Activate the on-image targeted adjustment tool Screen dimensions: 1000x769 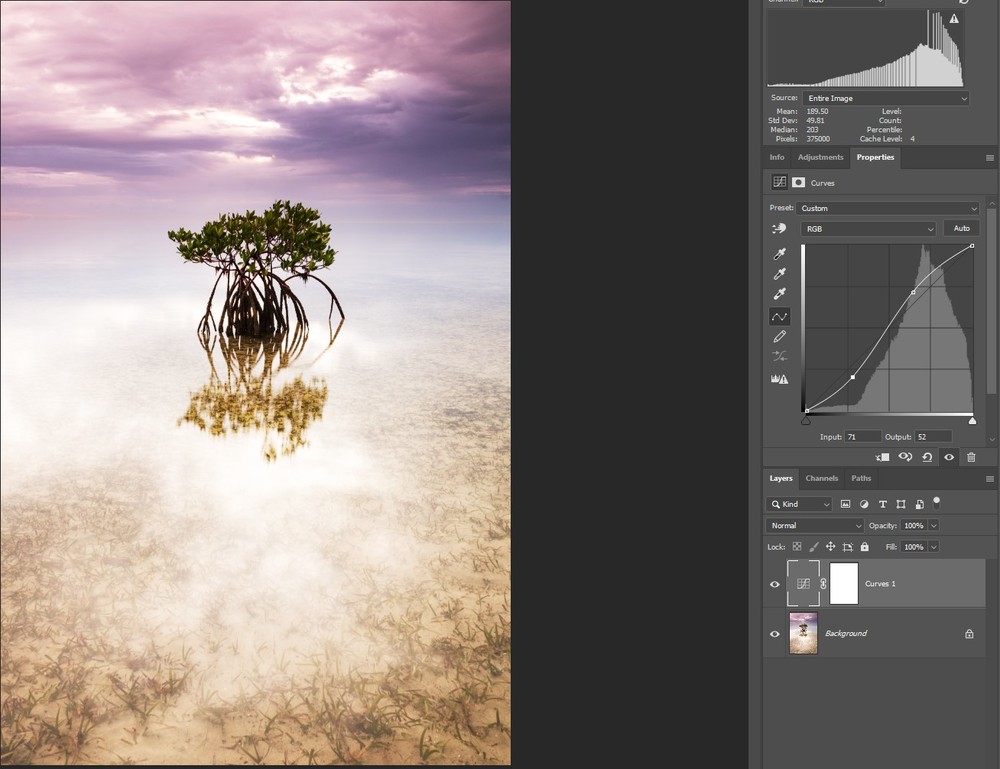point(779,228)
